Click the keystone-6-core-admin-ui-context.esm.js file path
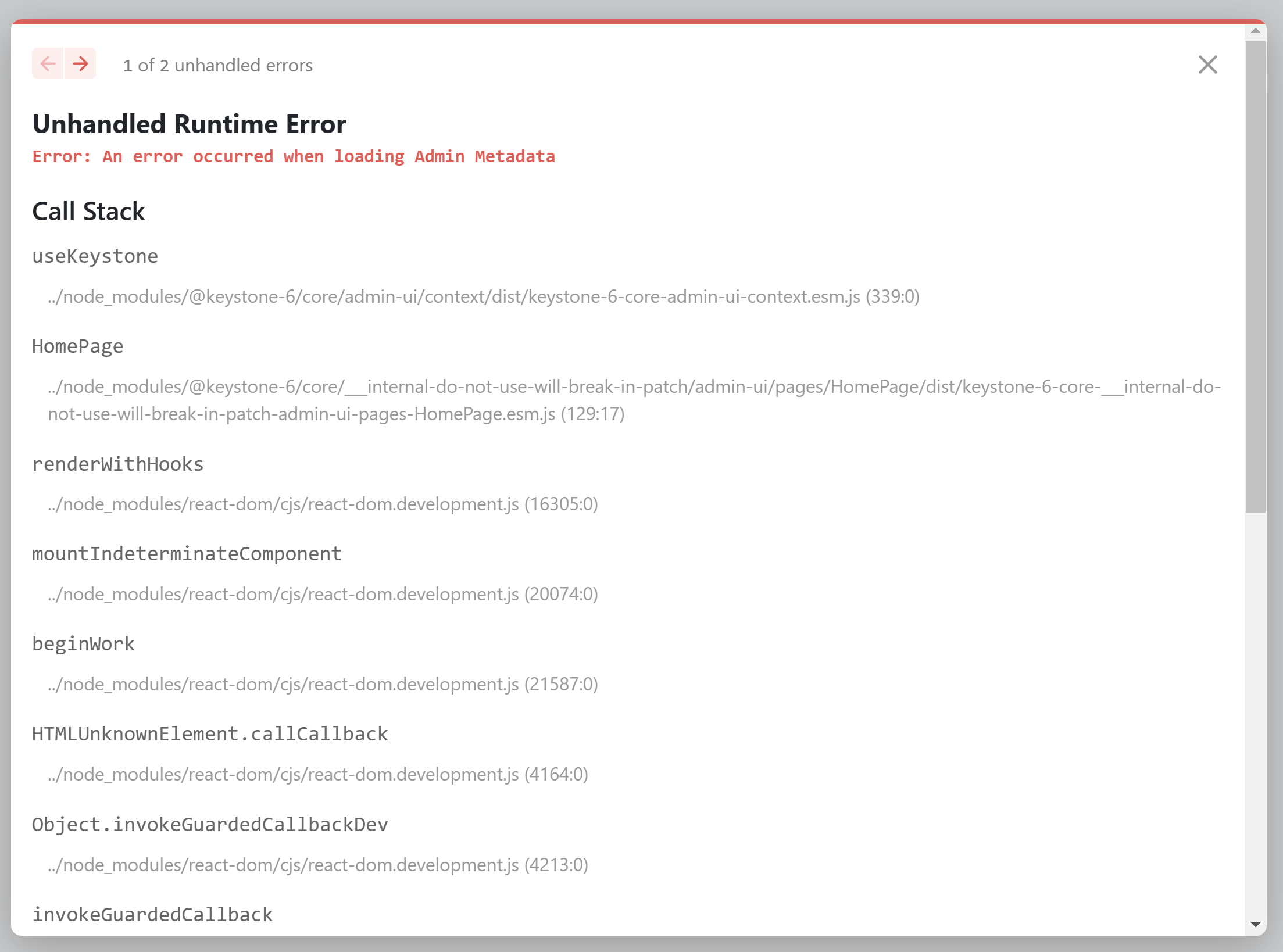This screenshot has width=1283, height=952. (483, 297)
